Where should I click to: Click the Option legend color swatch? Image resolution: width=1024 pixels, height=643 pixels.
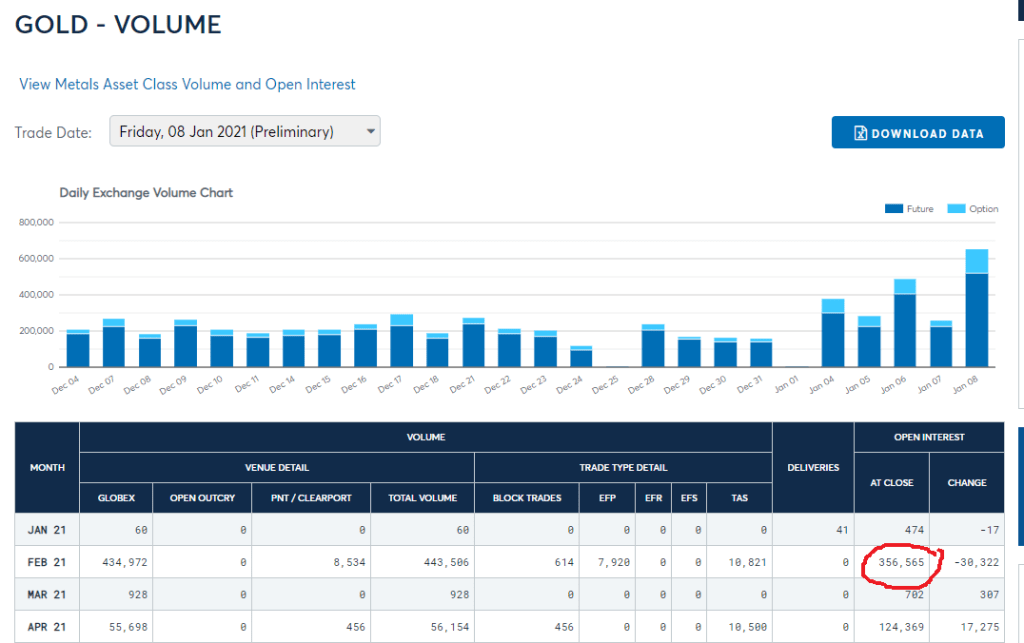coord(956,209)
